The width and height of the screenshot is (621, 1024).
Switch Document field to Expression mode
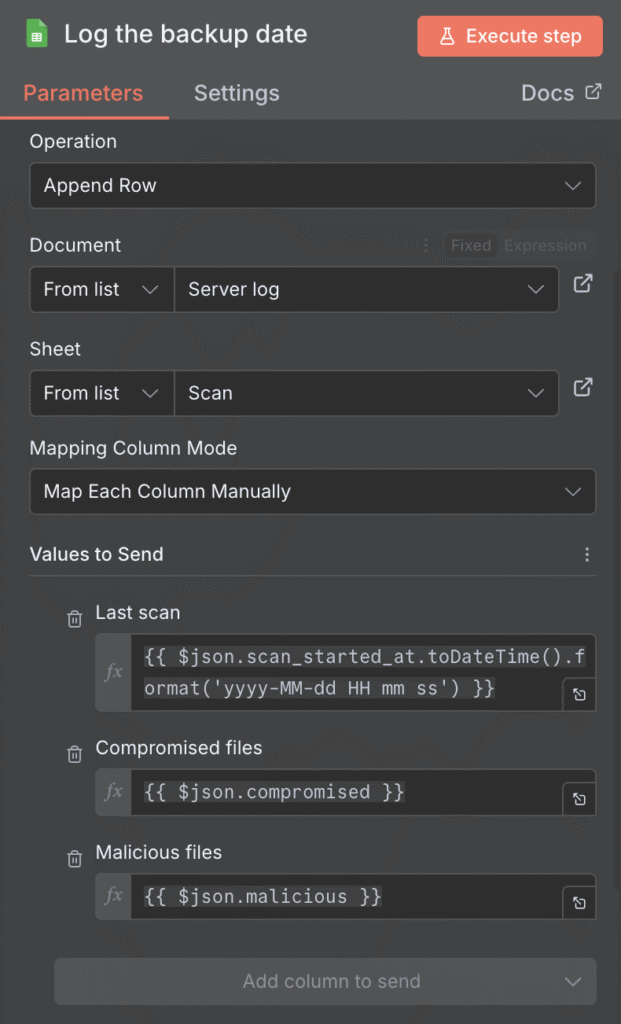coord(545,245)
